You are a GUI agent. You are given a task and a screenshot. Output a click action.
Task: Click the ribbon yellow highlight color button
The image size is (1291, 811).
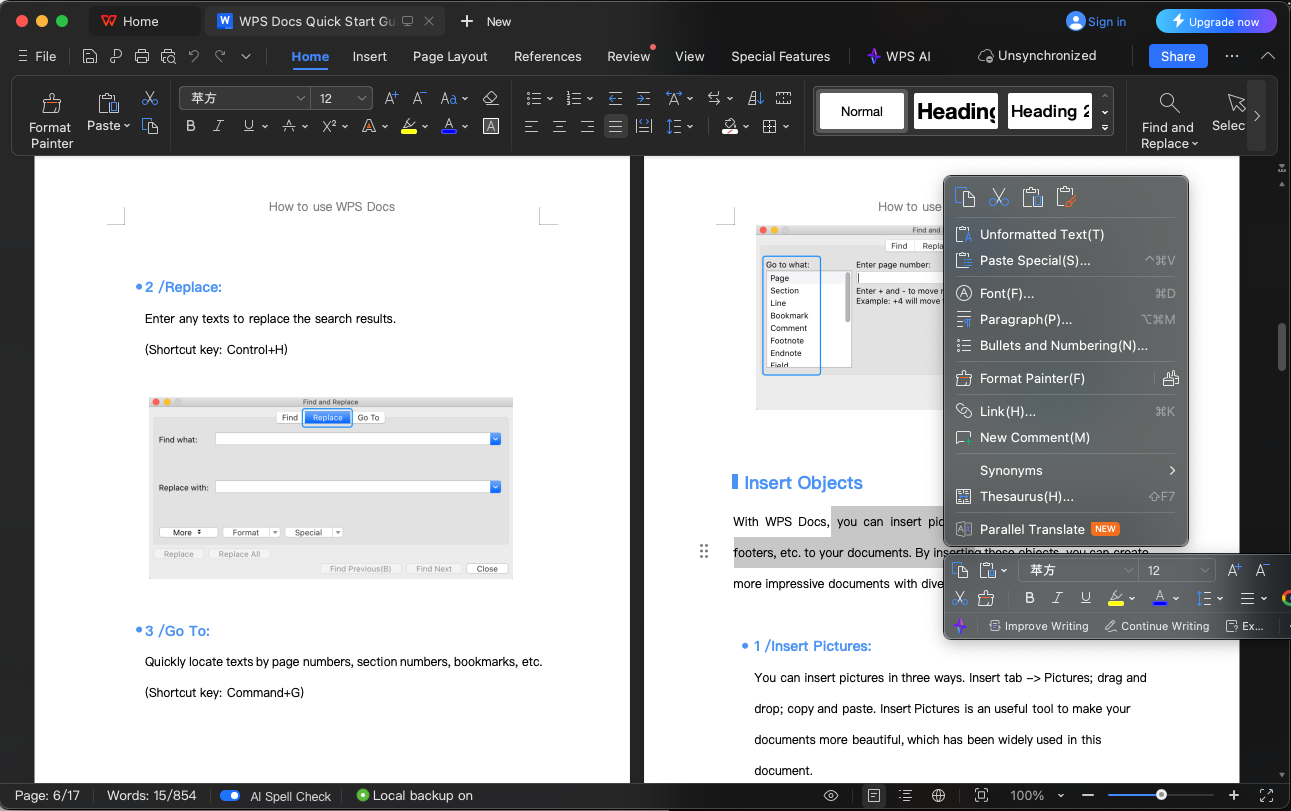(x=409, y=126)
